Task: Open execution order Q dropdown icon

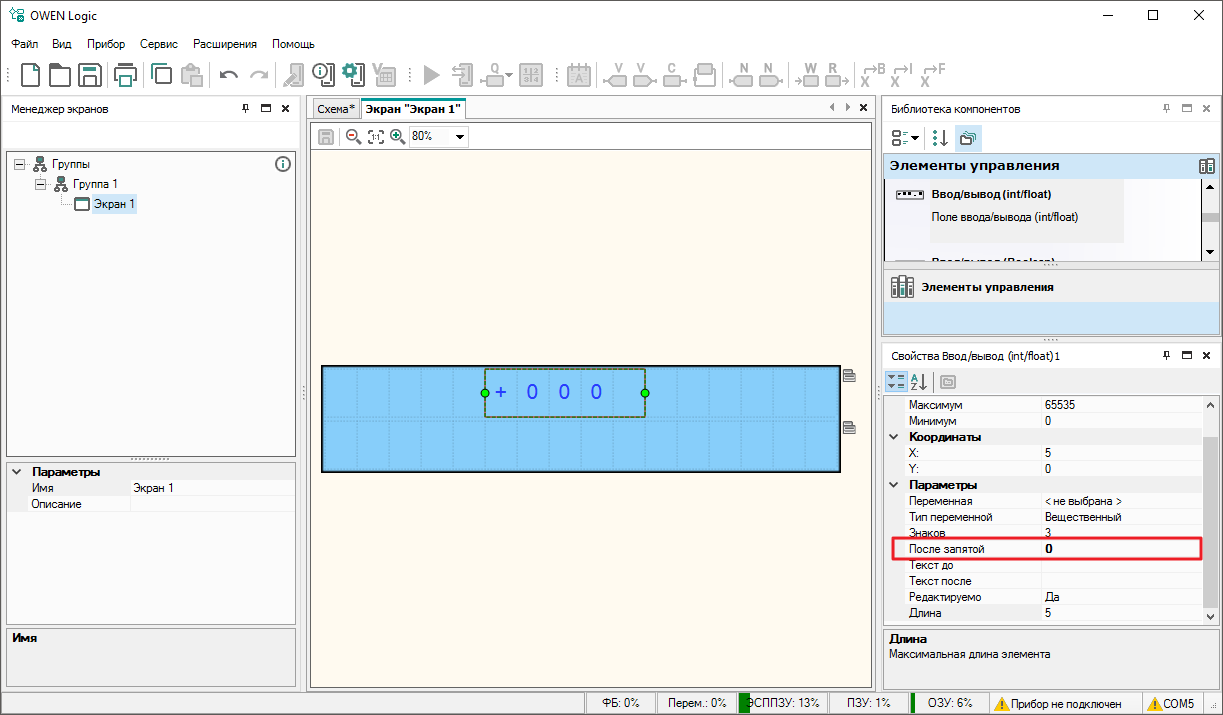Action: [495, 74]
